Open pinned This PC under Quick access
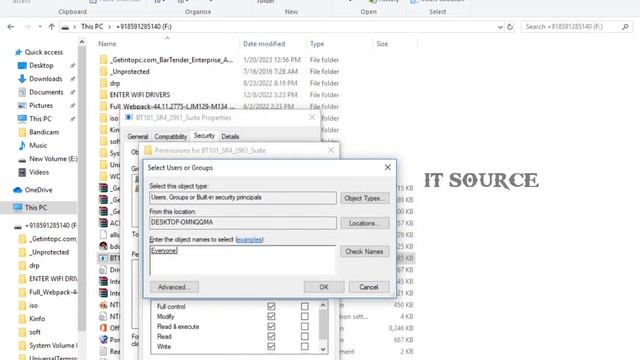 [x=40, y=119]
